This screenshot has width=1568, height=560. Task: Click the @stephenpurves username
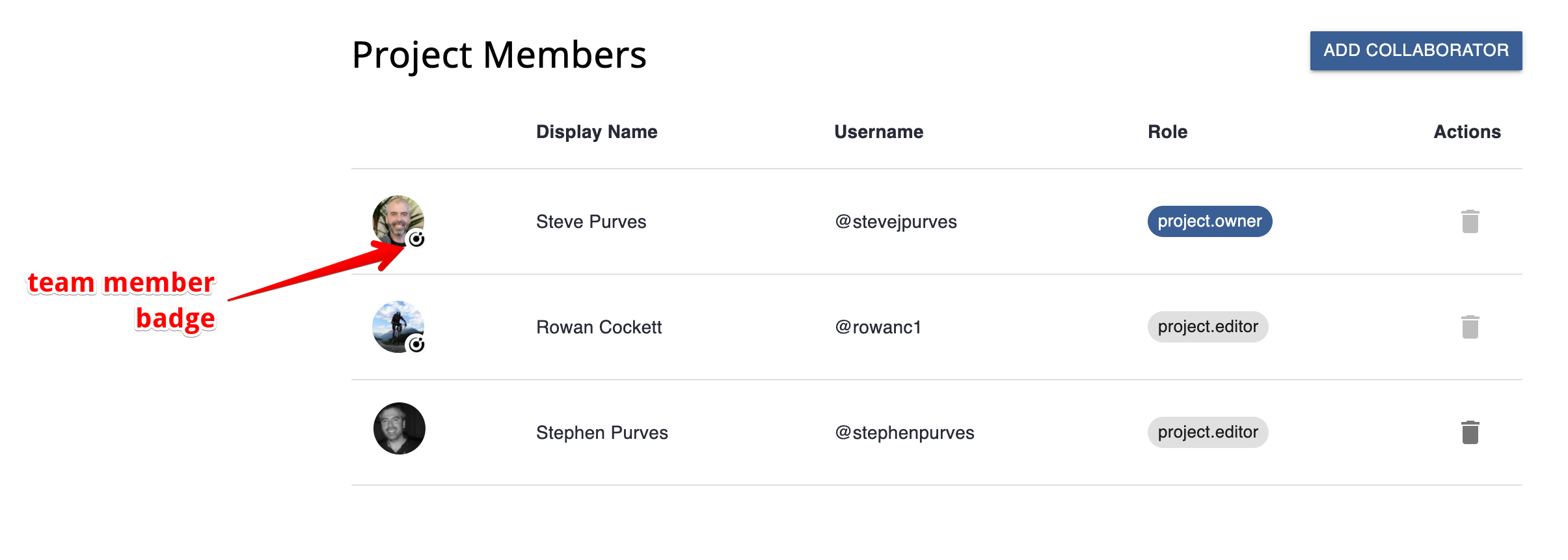[904, 433]
